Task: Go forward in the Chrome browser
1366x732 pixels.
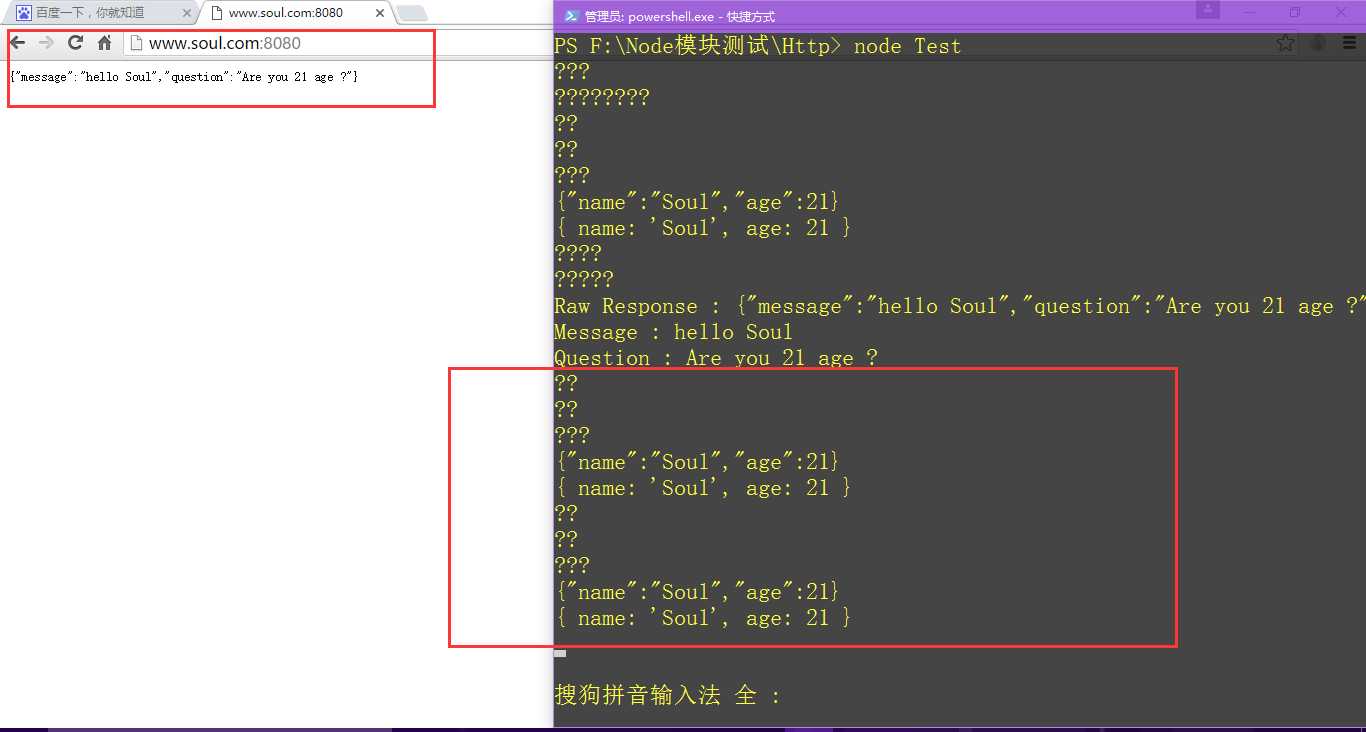Action: pos(46,43)
